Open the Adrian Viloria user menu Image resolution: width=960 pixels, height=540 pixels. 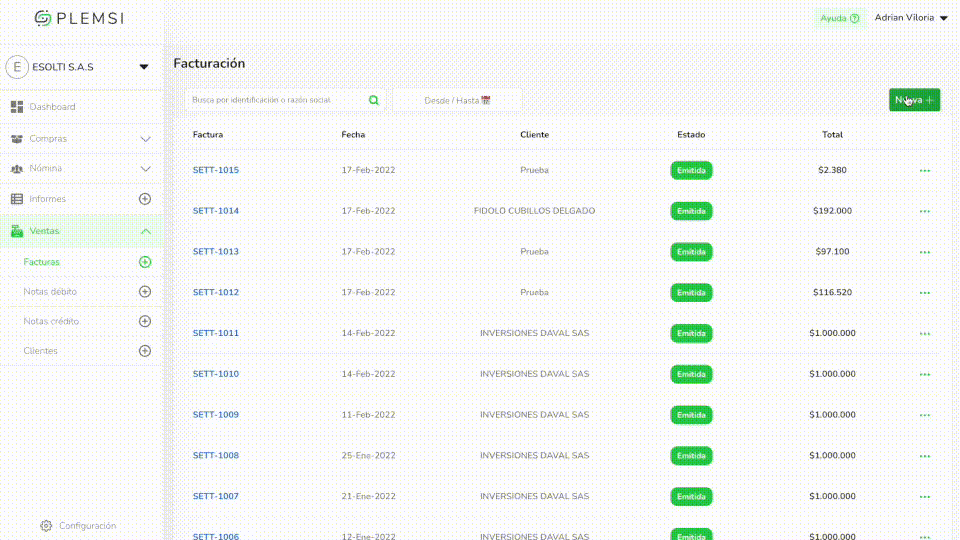[x=911, y=18]
